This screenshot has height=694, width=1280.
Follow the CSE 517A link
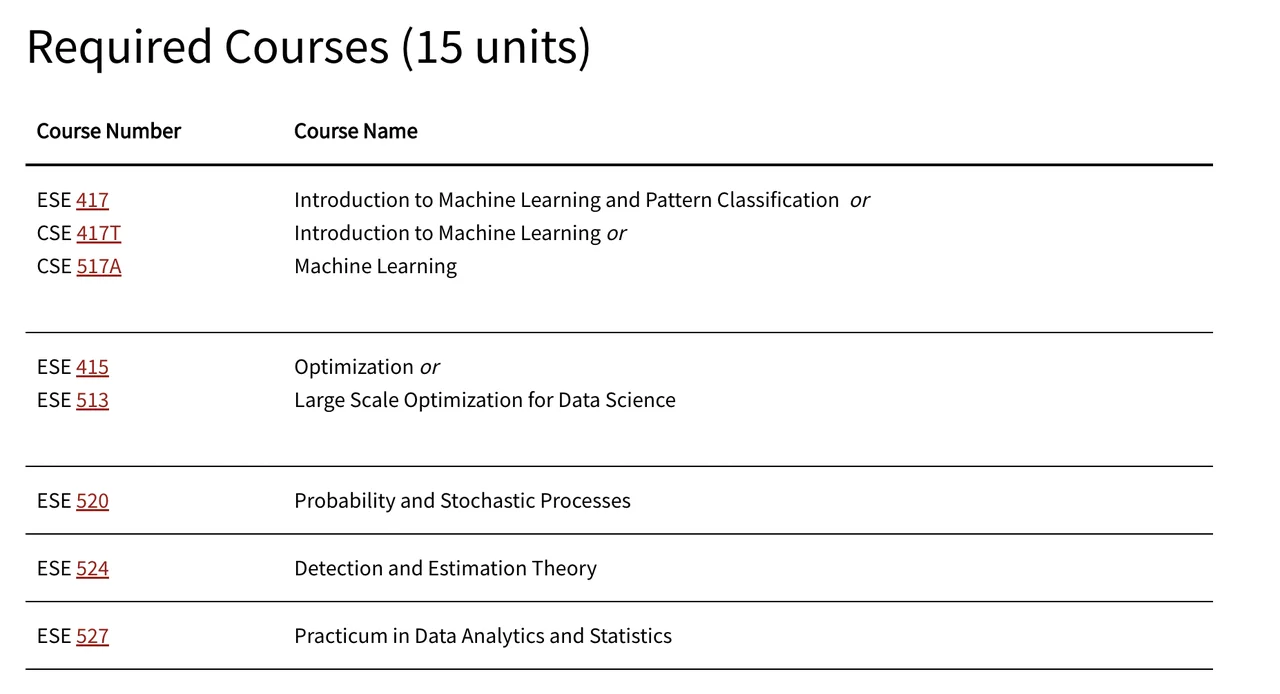tap(98, 266)
